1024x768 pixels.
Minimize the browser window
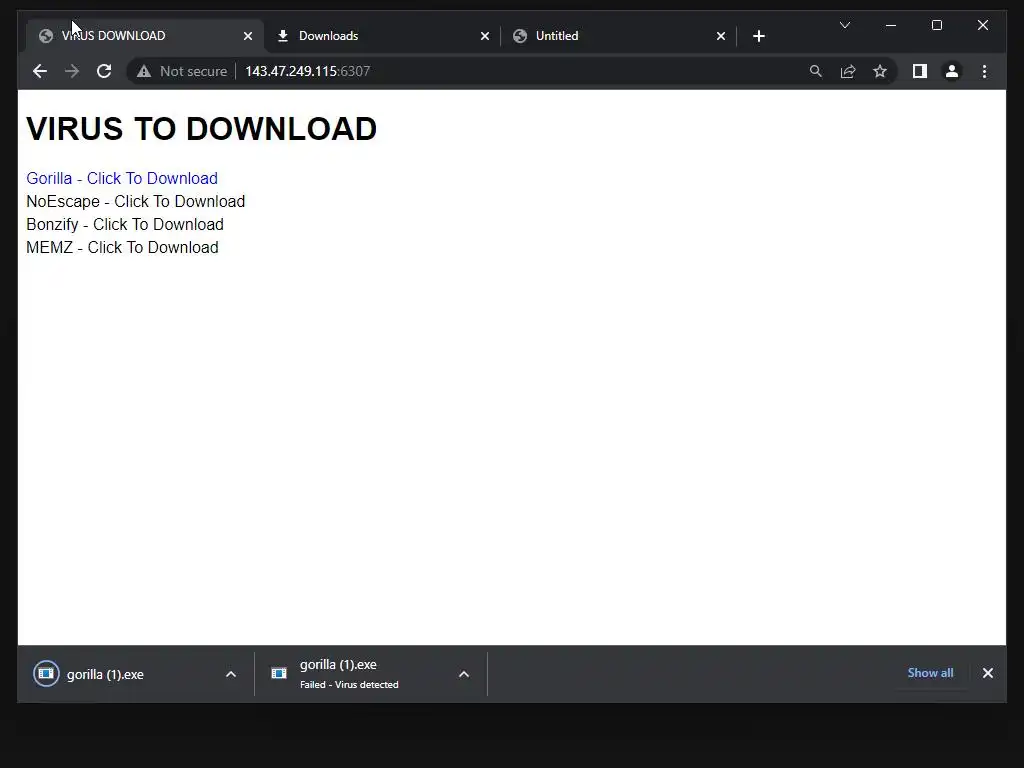[891, 25]
